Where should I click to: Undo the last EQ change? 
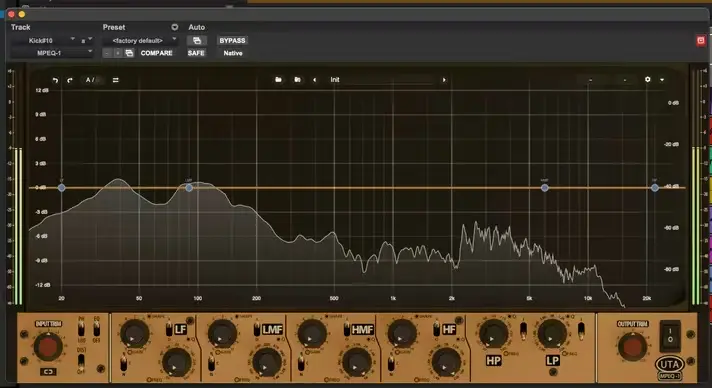tap(55, 80)
